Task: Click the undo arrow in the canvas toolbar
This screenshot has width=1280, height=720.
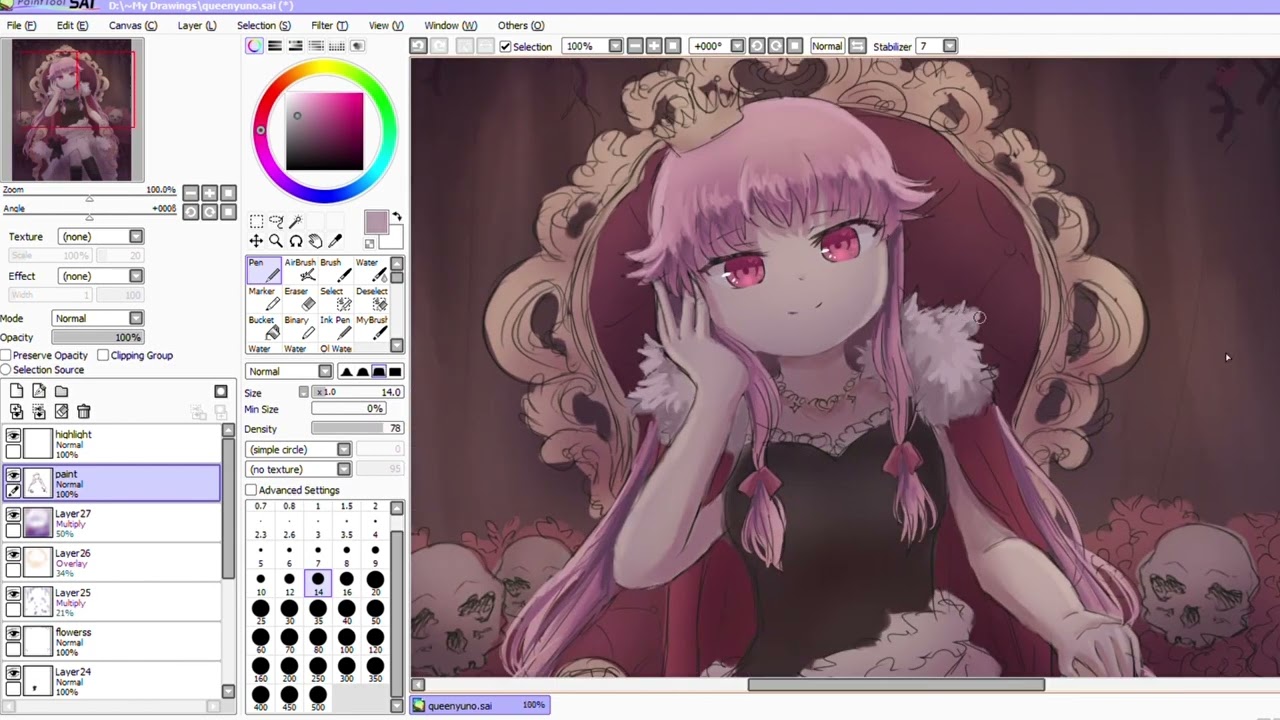Action: point(419,46)
